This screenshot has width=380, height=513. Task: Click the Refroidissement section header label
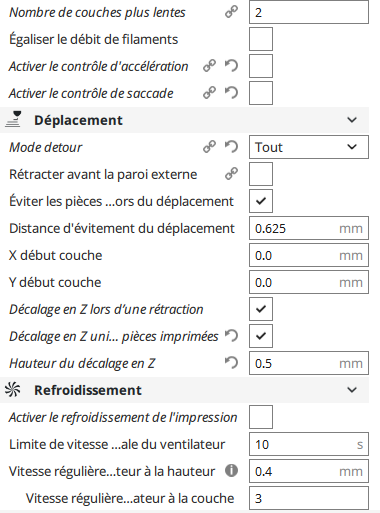[x=88, y=390]
